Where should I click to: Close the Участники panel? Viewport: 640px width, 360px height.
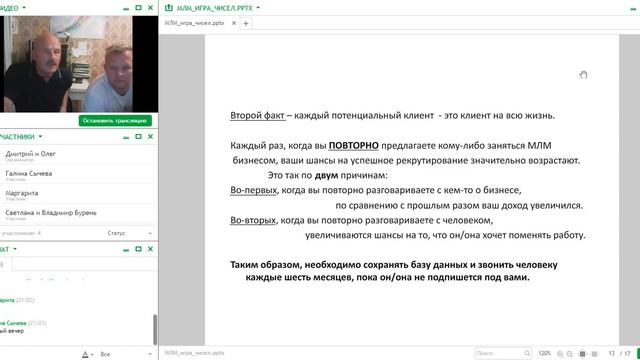[x=151, y=136]
